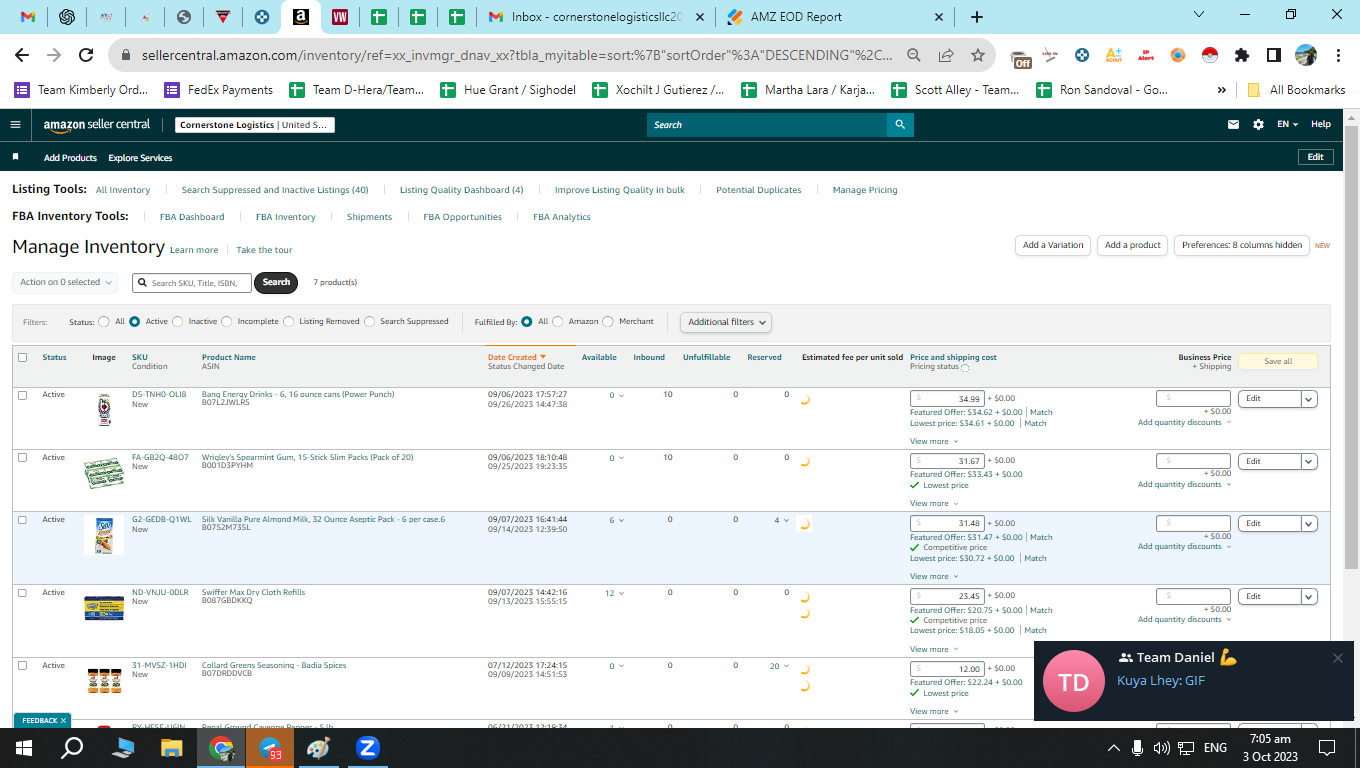Open the Shipments tool
The height and width of the screenshot is (768, 1360).
coord(370,217)
